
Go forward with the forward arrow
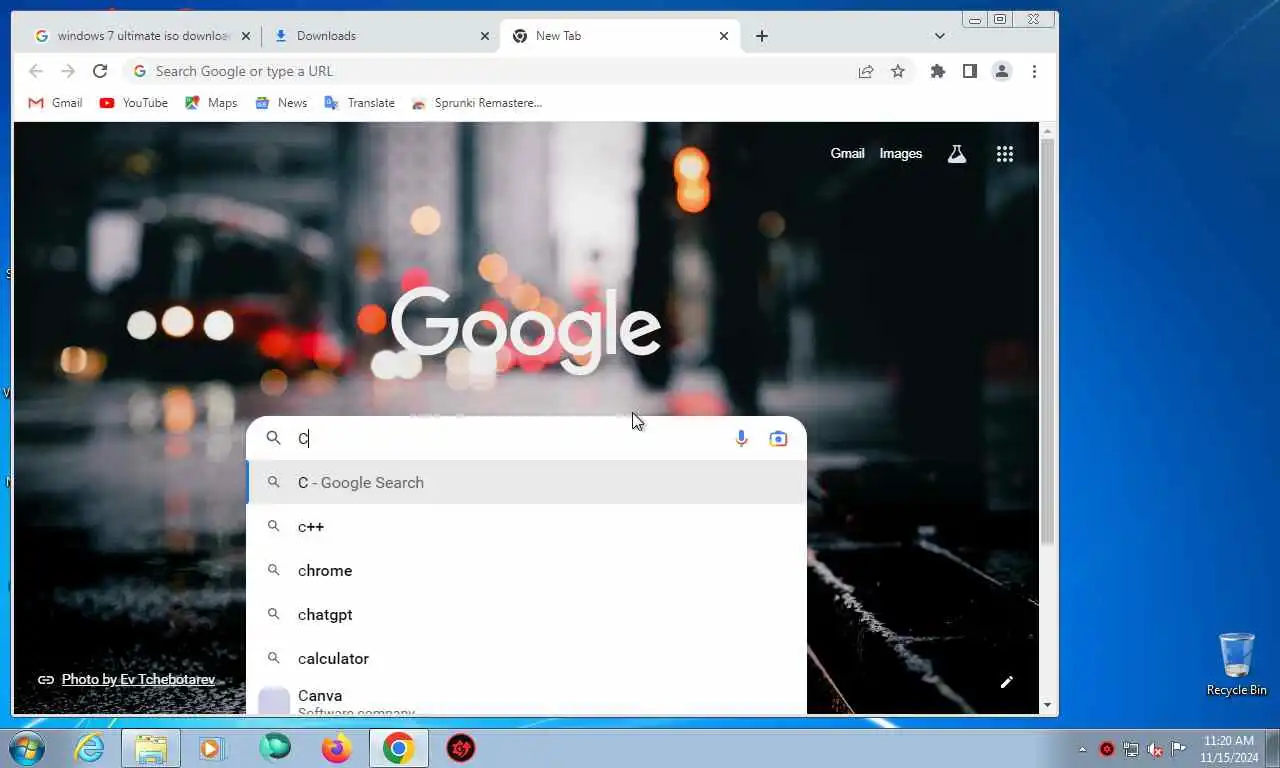pyautogui.click(x=68, y=71)
